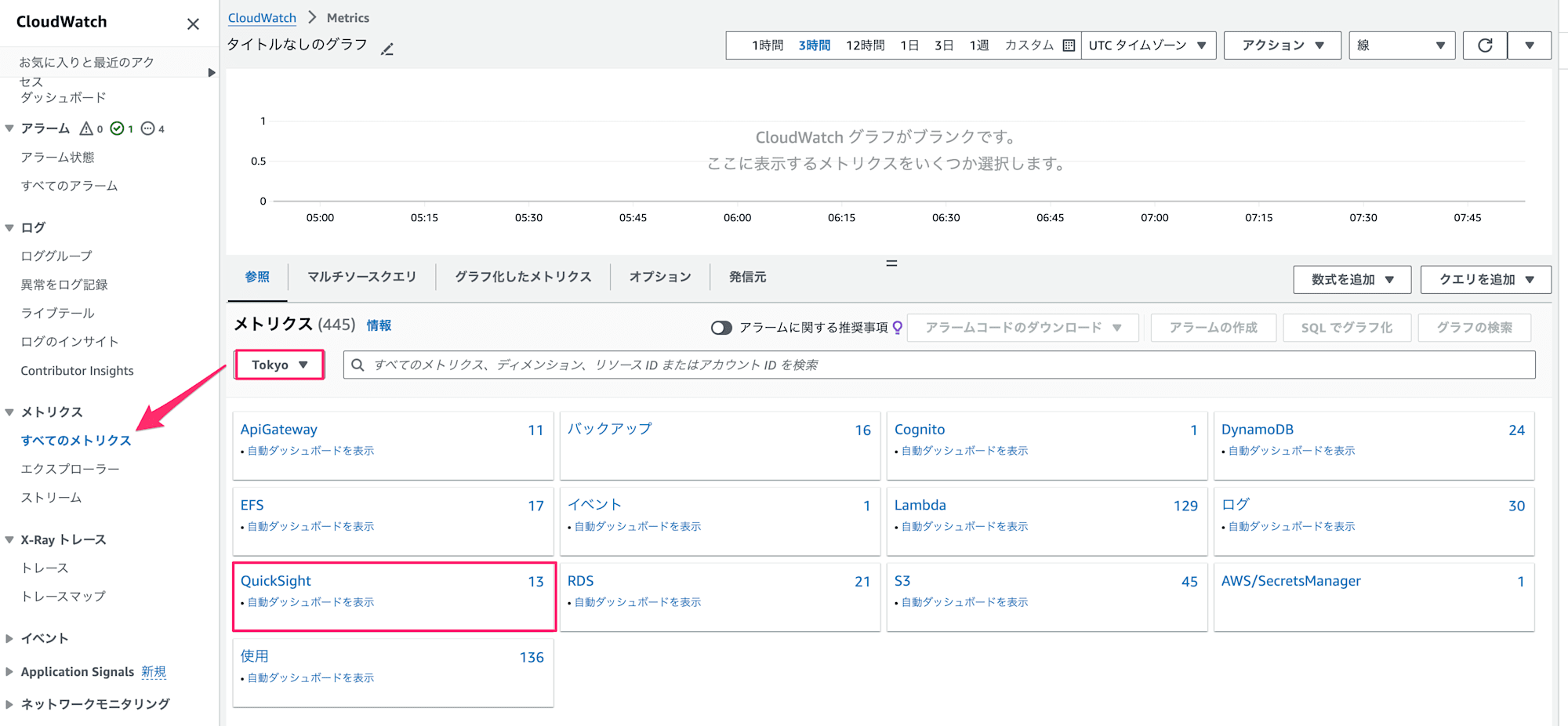
Task: Switch to the グラフ化したメトリクス tab
Action: [x=523, y=277]
